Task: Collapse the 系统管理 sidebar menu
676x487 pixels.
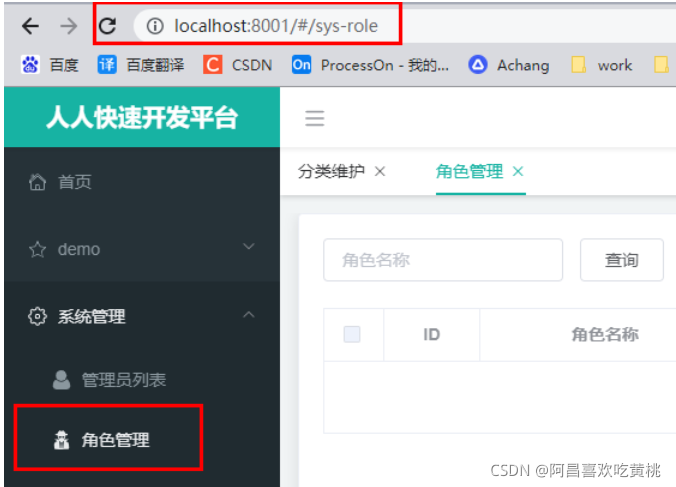Action: (x=142, y=316)
